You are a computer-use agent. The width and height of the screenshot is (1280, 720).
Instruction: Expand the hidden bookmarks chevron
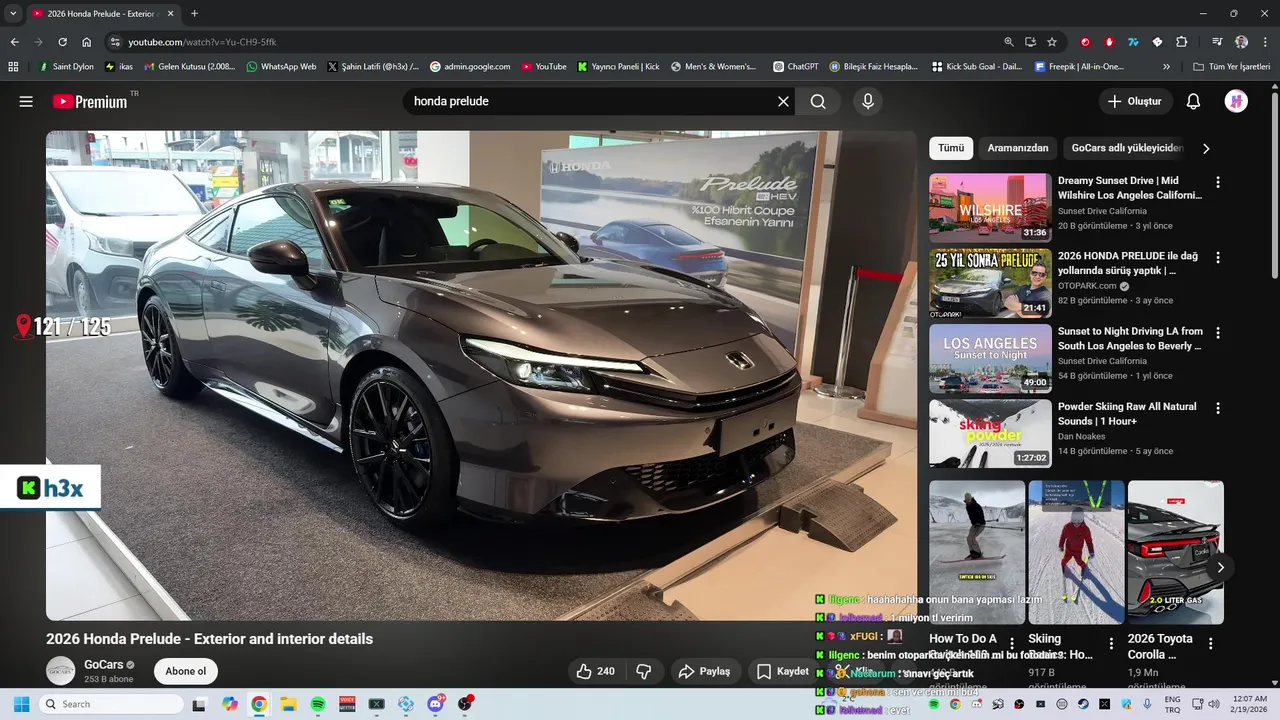point(1166,67)
